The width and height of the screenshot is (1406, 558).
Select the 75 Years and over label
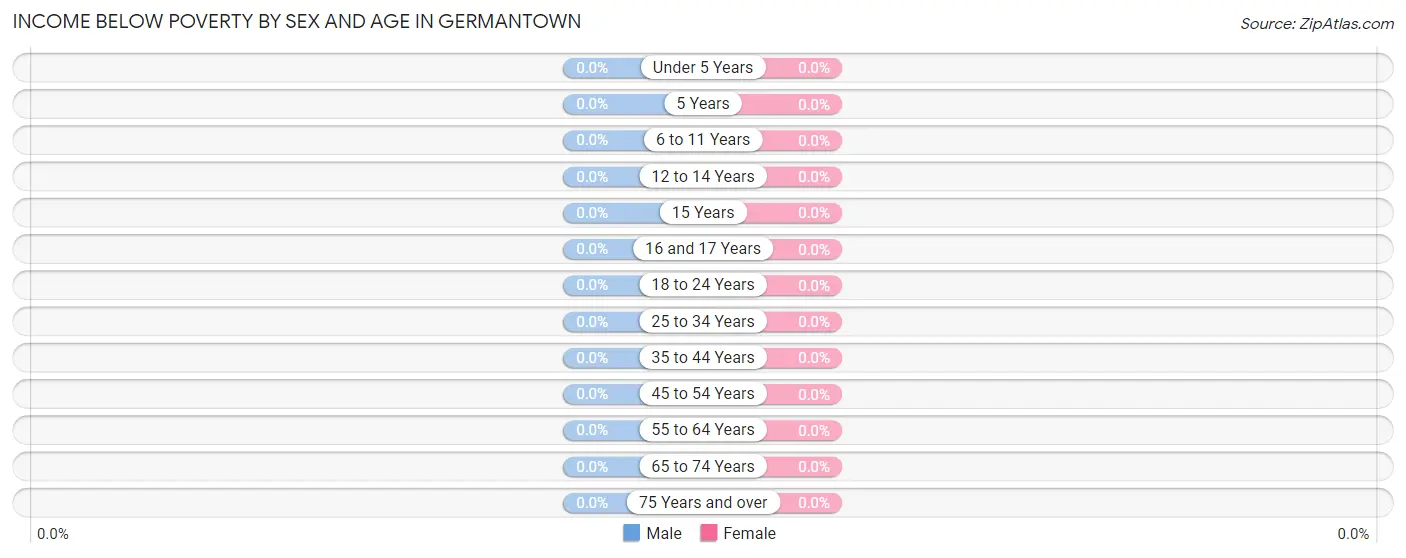[x=703, y=503]
